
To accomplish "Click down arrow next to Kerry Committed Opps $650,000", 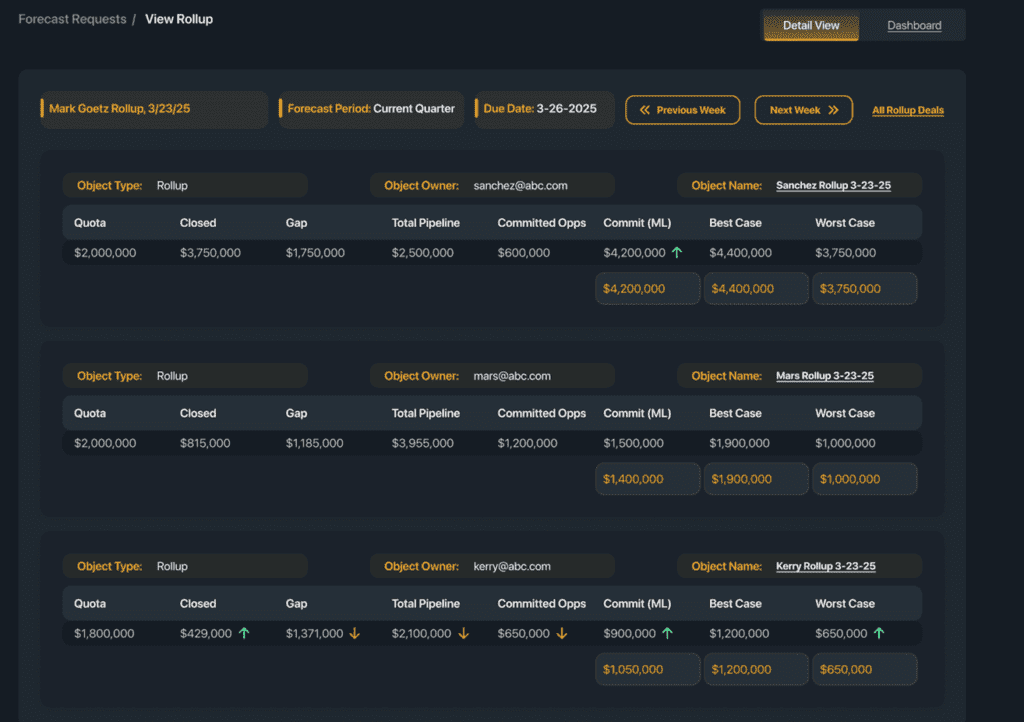I will [x=562, y=633].
